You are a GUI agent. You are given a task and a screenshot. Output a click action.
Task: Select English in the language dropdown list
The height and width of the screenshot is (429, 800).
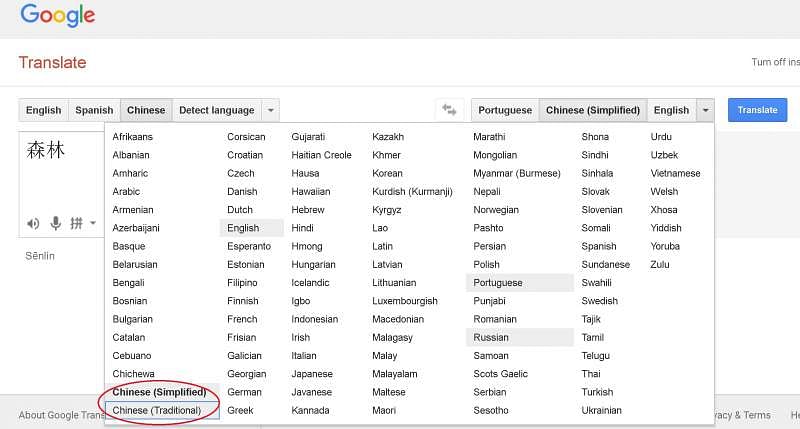(252, 228)
